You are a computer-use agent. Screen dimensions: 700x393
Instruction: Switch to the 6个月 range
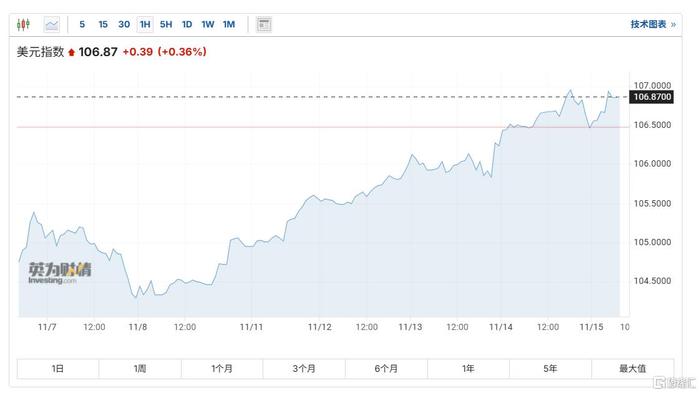pyautogui.click(x=386, y=368)
